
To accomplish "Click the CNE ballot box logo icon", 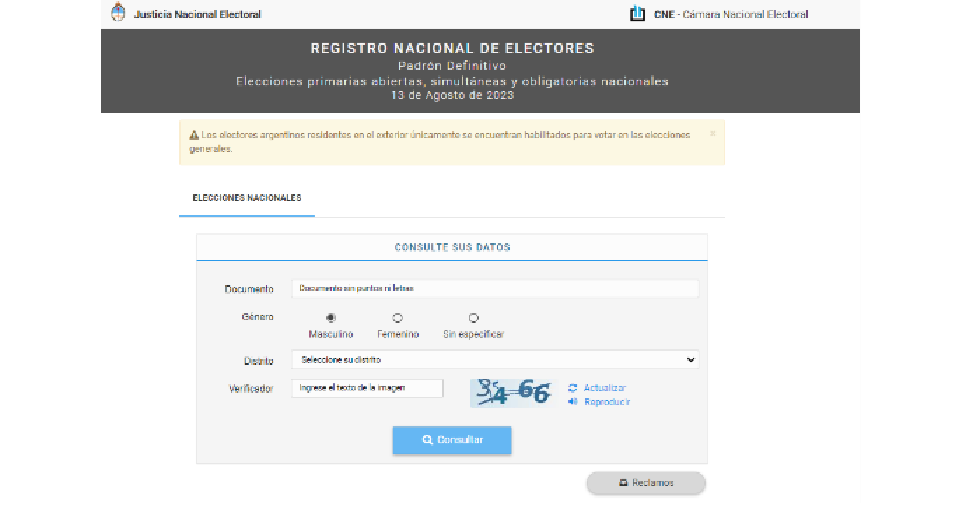I will click(x=637, y=13).
